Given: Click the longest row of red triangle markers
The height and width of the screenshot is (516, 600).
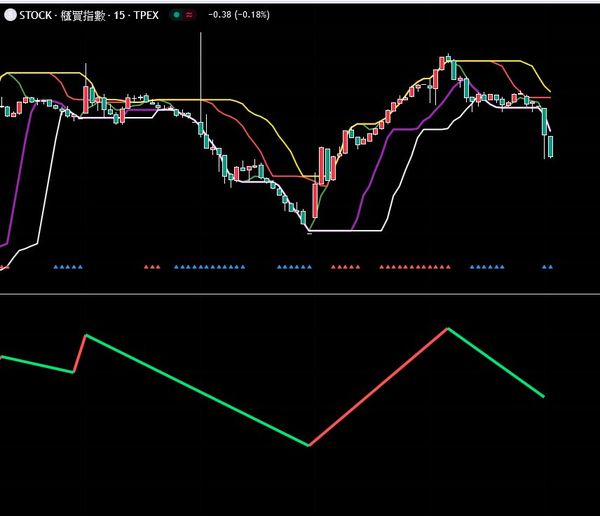Looking at the screenshot, I should (x=415, y=267).
